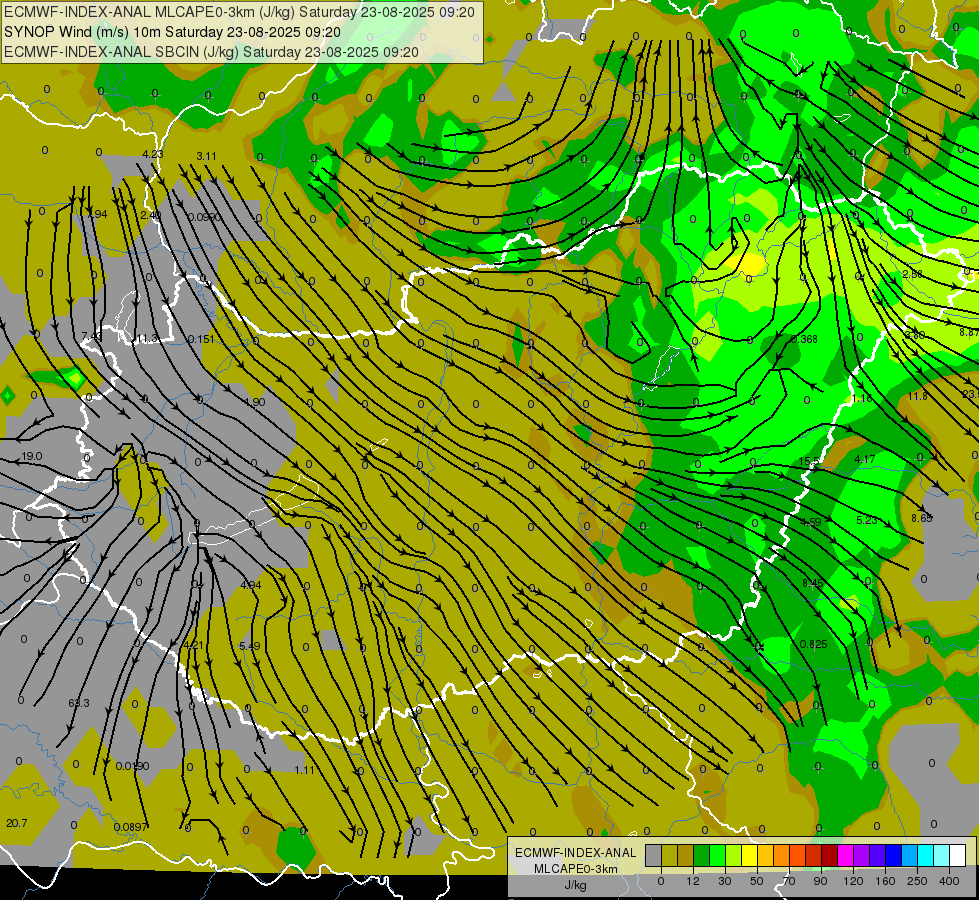This screenshot has height=900, width=979.
Task: Click the dark red legend swatch
Action: (830, 855)
